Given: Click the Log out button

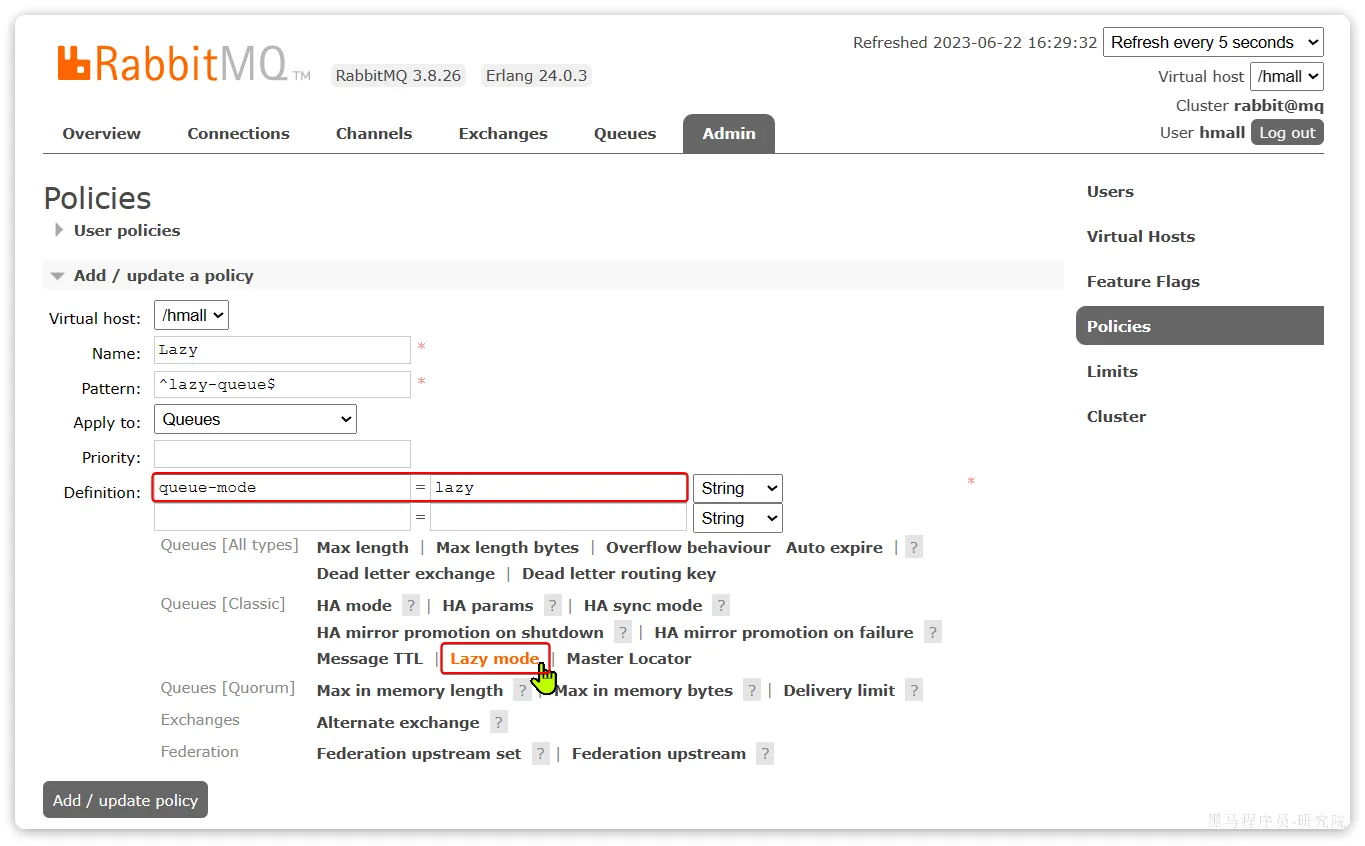Looking at the screenshot, I should 1287,133.
